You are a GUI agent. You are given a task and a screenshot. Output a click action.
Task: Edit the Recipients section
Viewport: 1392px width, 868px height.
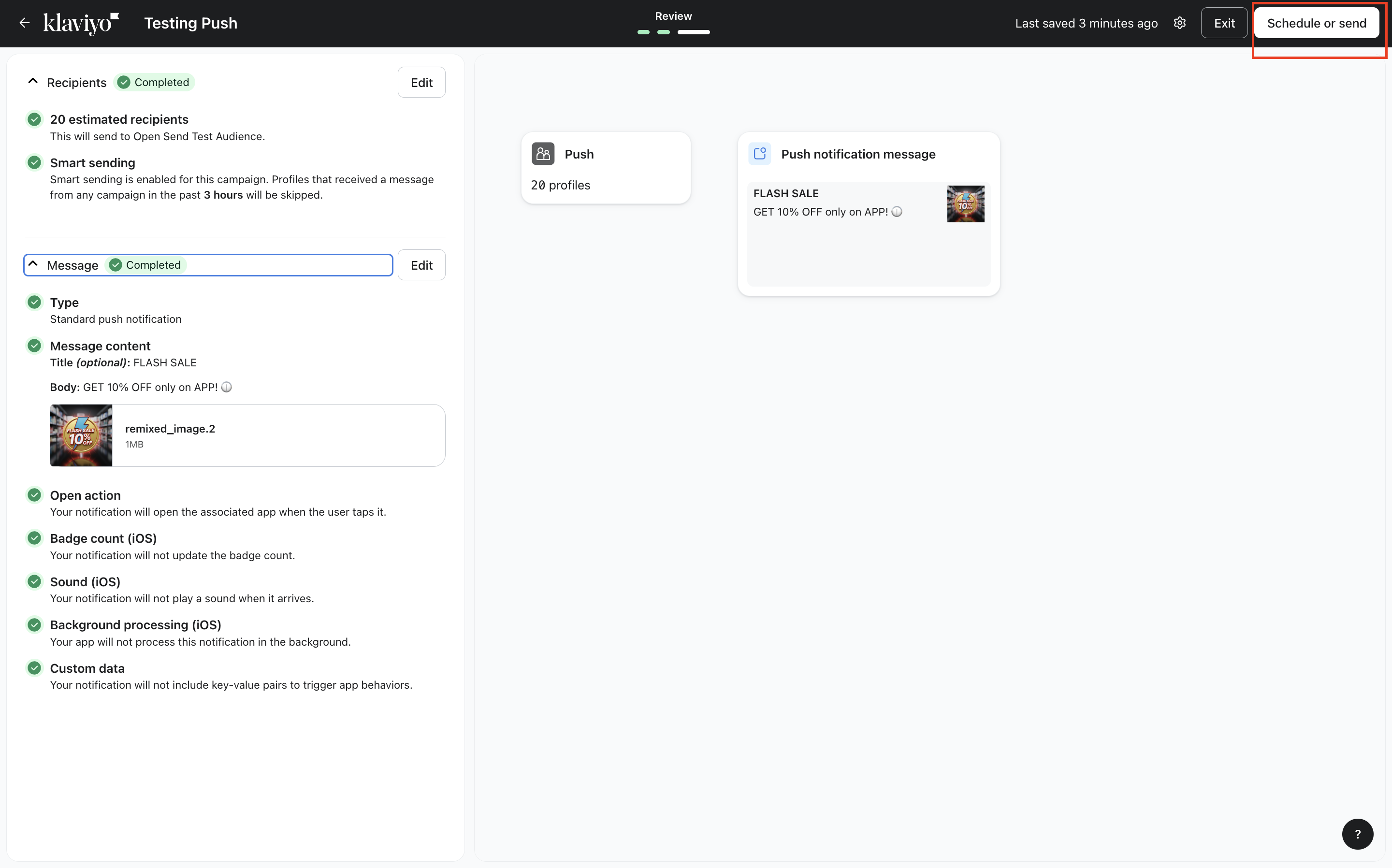click(421, 82)
